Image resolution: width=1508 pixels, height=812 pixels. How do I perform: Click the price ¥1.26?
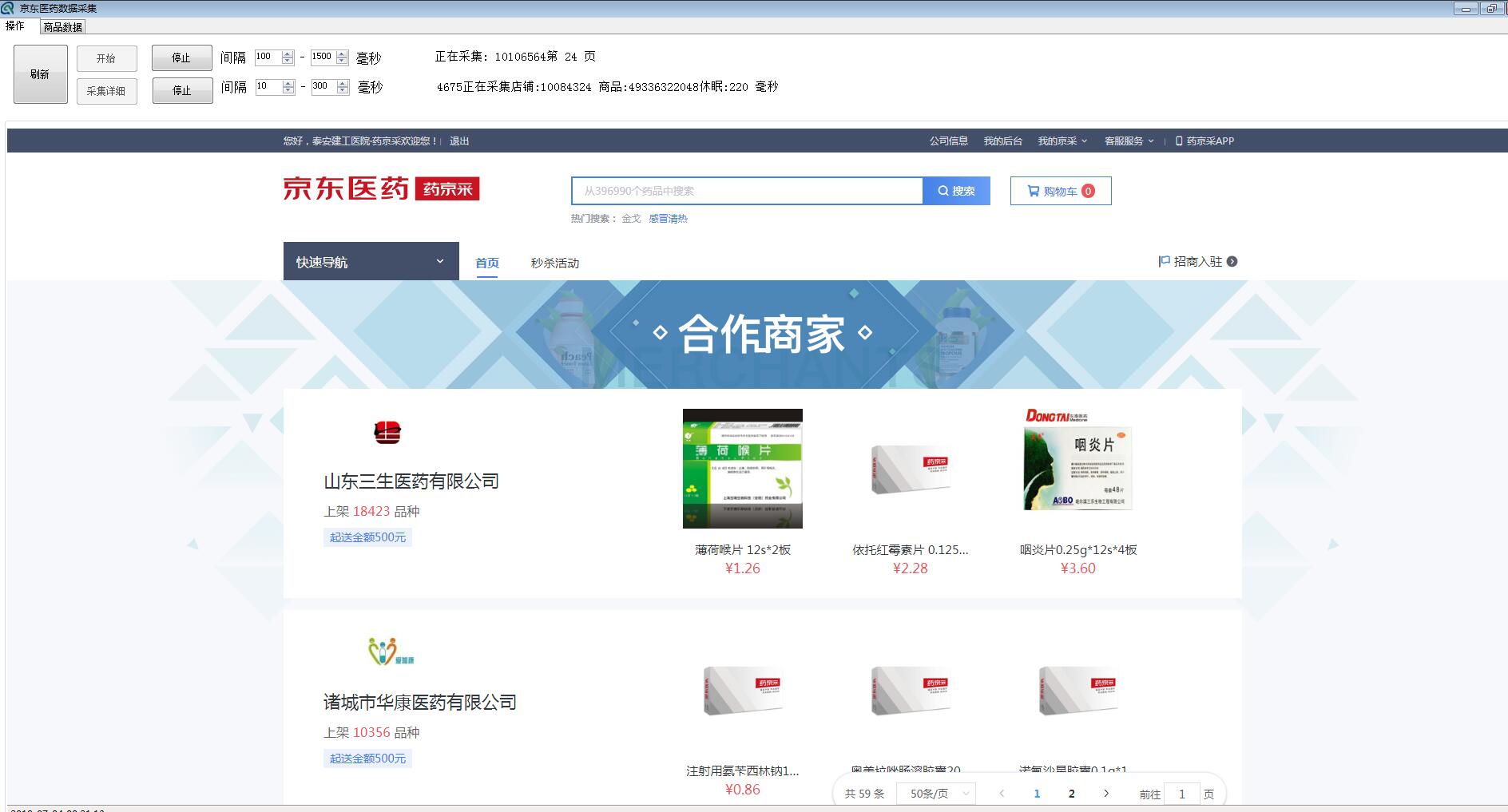(743, 568)
